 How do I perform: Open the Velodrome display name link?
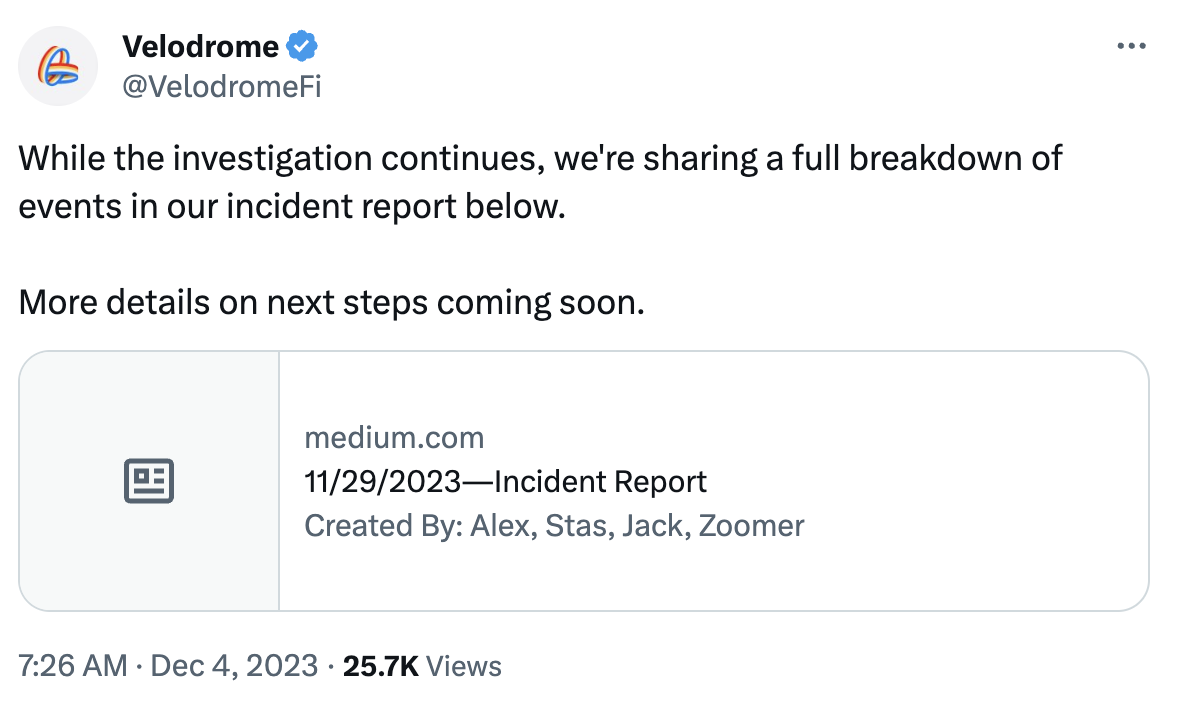point(200,46)
